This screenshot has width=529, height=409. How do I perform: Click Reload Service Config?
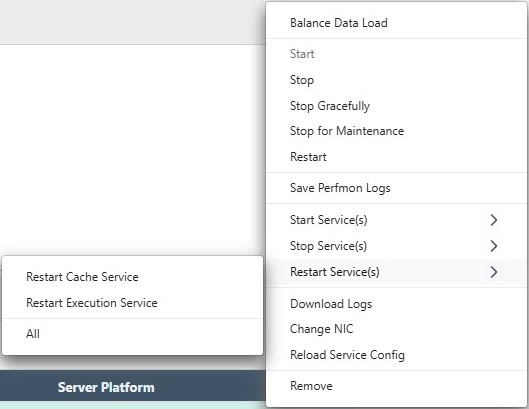pyautogui.click(x=397, y=355)
